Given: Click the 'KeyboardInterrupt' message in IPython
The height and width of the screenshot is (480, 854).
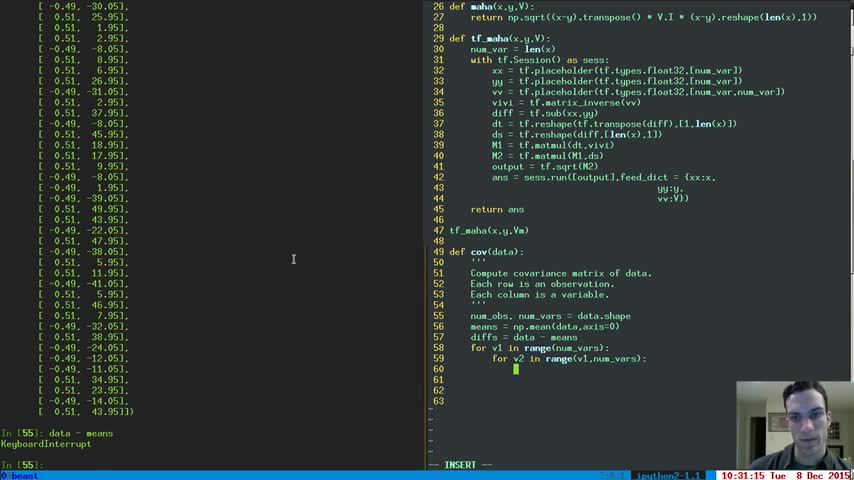Looking at the screenshot, I should point(46,444).
